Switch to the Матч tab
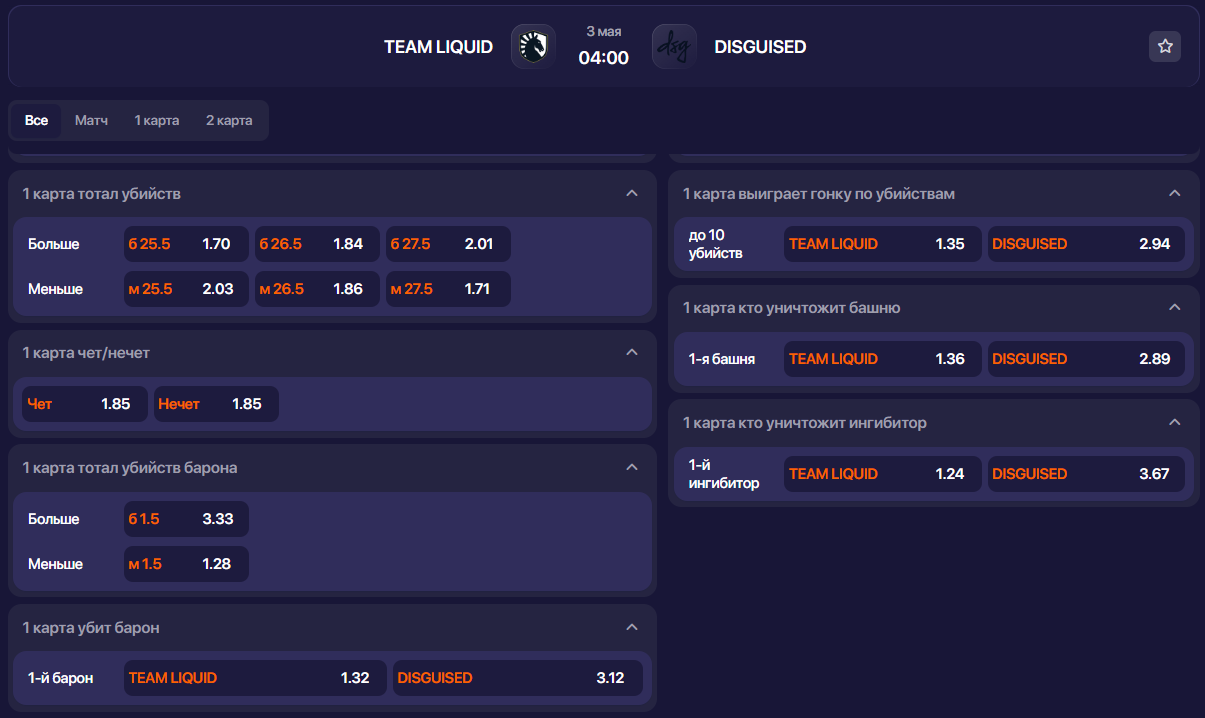1205x718 pixels. pos(91,120)
